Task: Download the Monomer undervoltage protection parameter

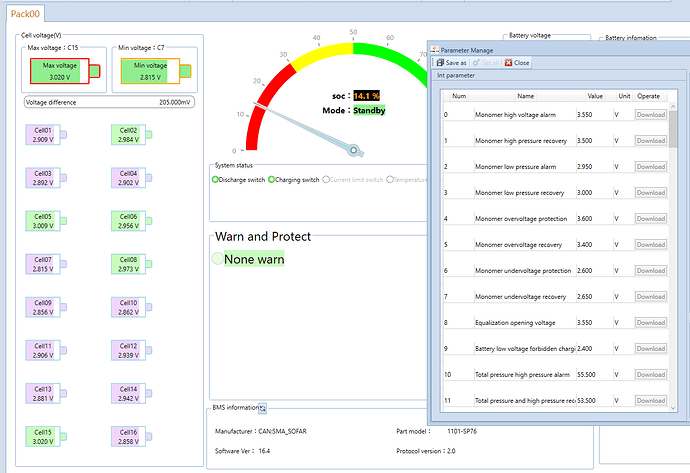Action: [650, 271]
